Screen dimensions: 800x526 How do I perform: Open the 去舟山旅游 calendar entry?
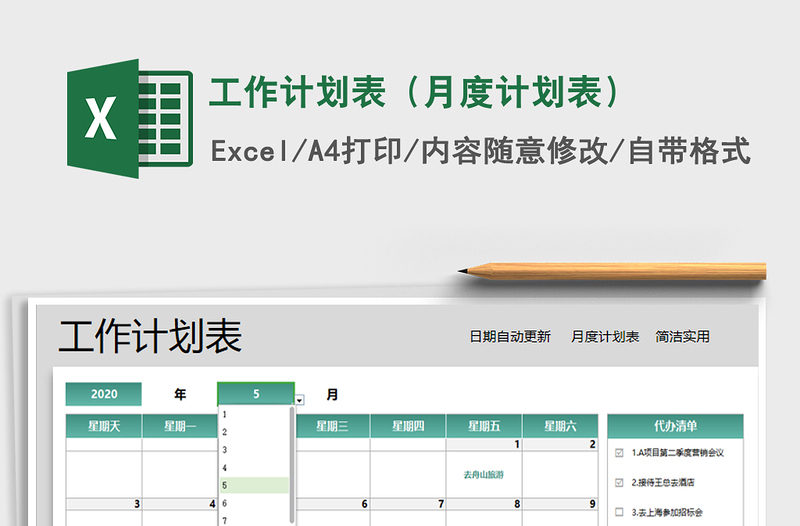click(x=484, y=475)
